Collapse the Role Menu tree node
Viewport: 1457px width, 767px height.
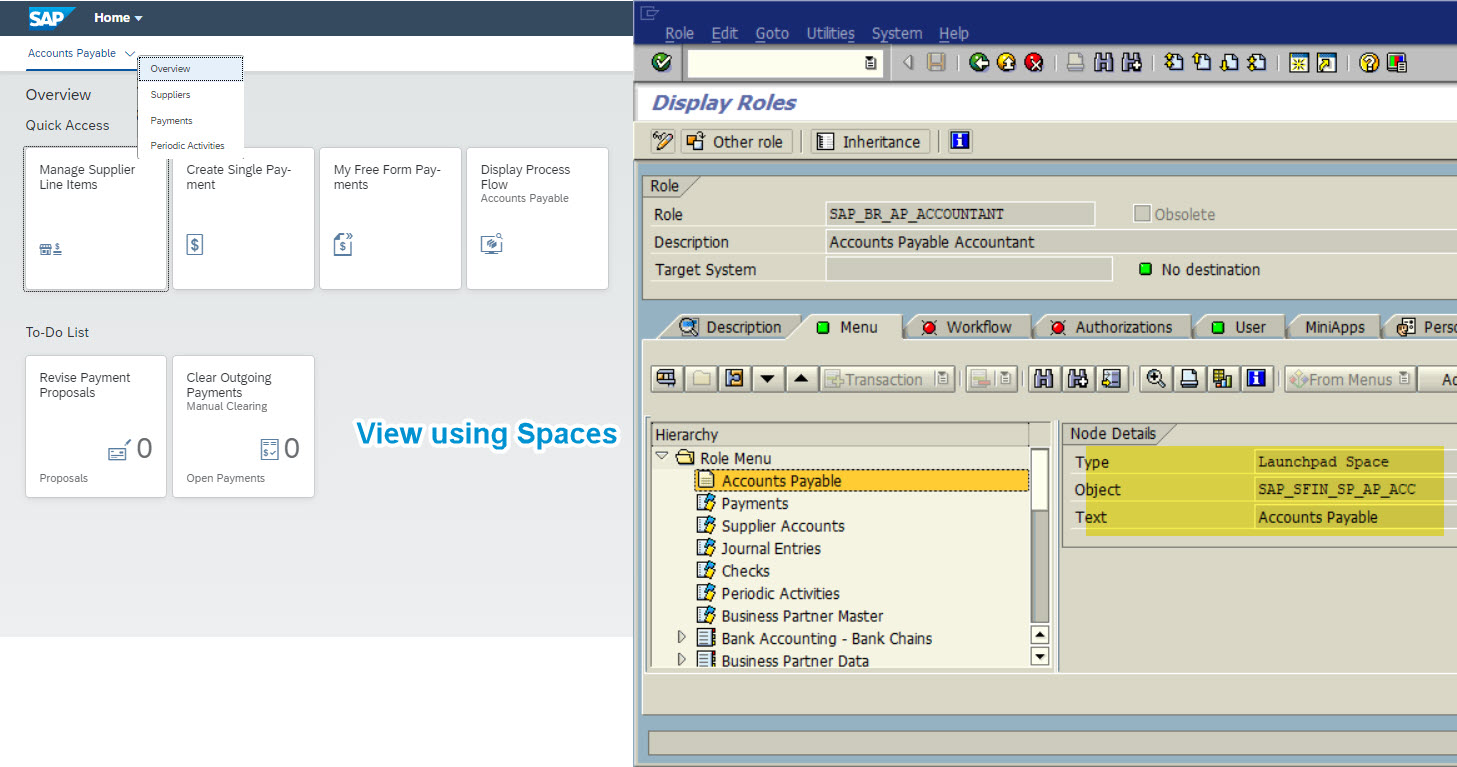pos(661,457)
